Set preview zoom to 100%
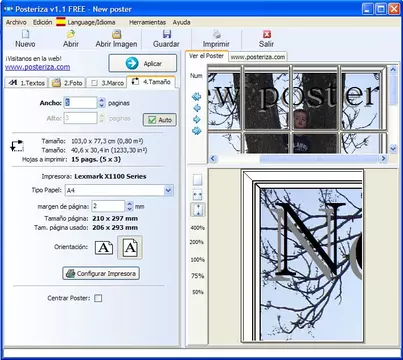The image size is (403, 360). [x=197, y=260]
